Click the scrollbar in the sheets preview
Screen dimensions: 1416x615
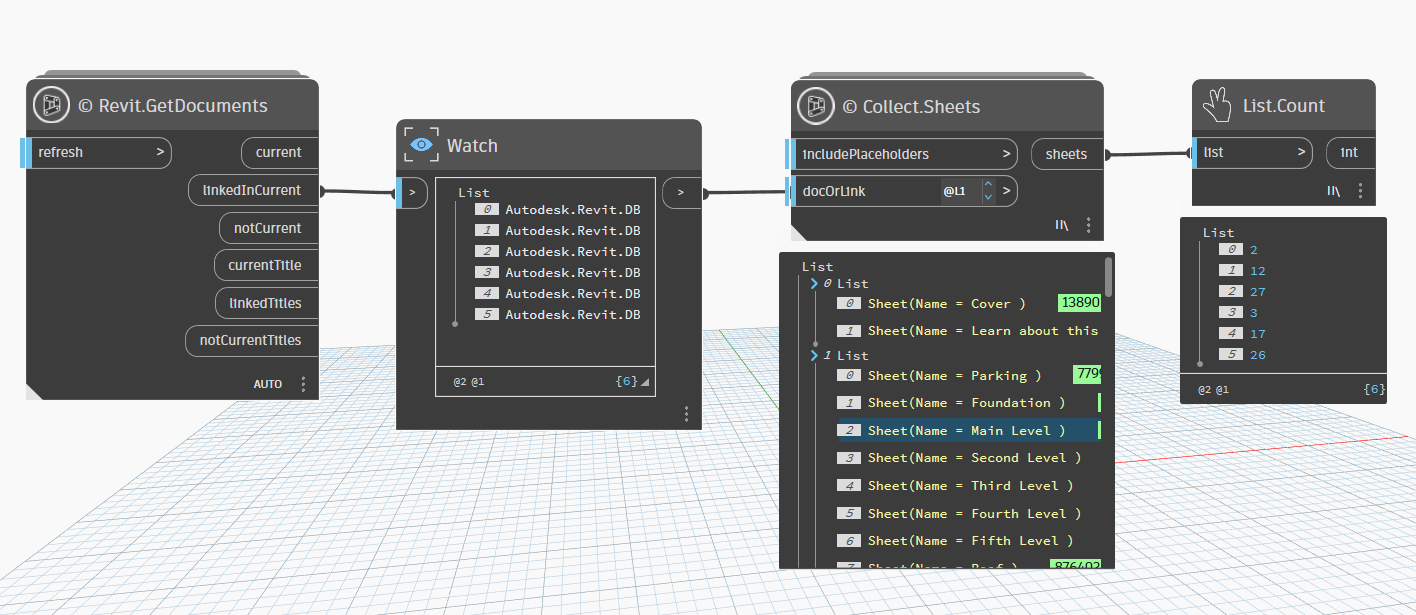coord(1108,275)
